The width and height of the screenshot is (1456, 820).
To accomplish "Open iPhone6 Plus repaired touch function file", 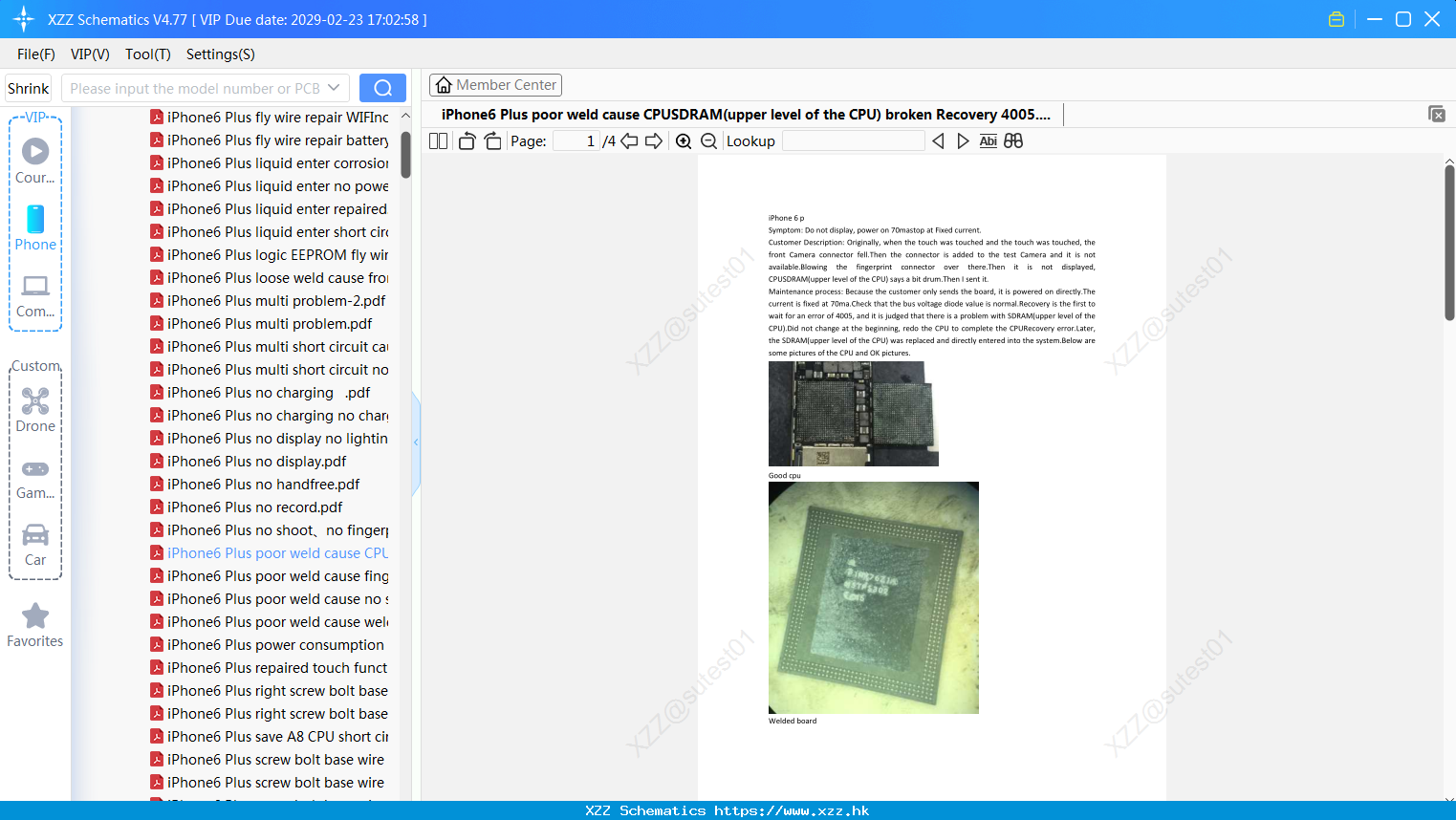I will pos(270,668).
